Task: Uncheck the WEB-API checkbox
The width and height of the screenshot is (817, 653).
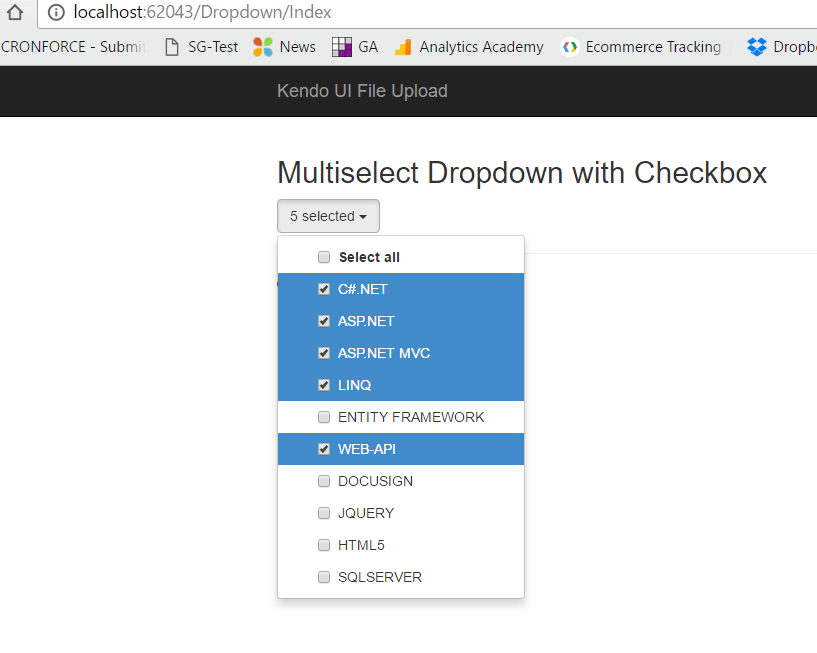Action: [x=324, y=449]
